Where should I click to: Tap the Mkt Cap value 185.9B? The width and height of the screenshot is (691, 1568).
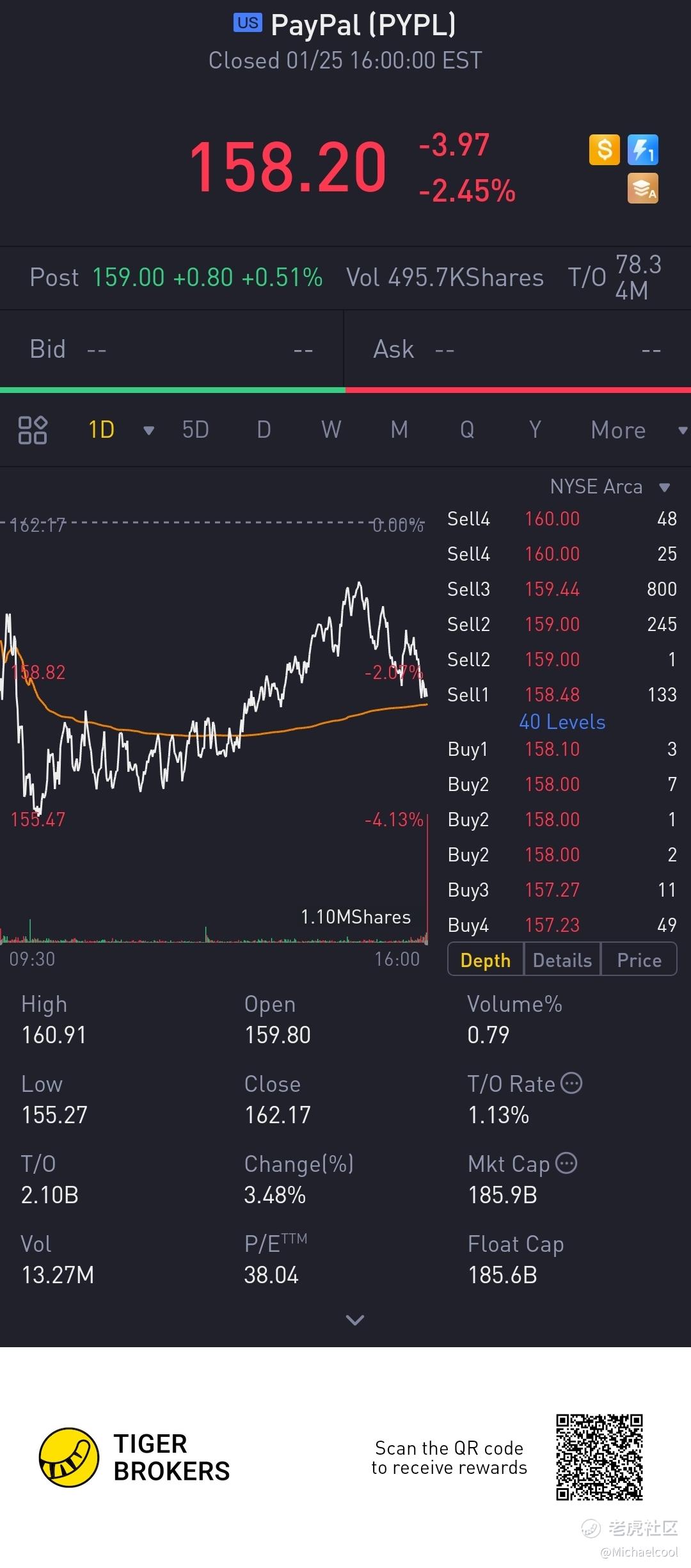(503, 1195)
